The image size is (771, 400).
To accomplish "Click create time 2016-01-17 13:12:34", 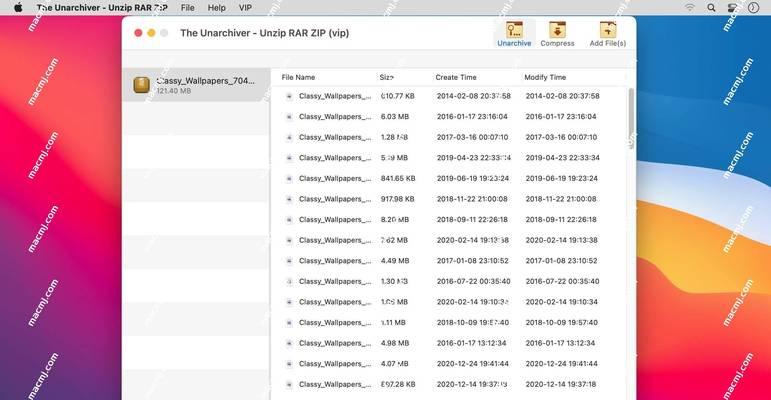I will [472, 343].
